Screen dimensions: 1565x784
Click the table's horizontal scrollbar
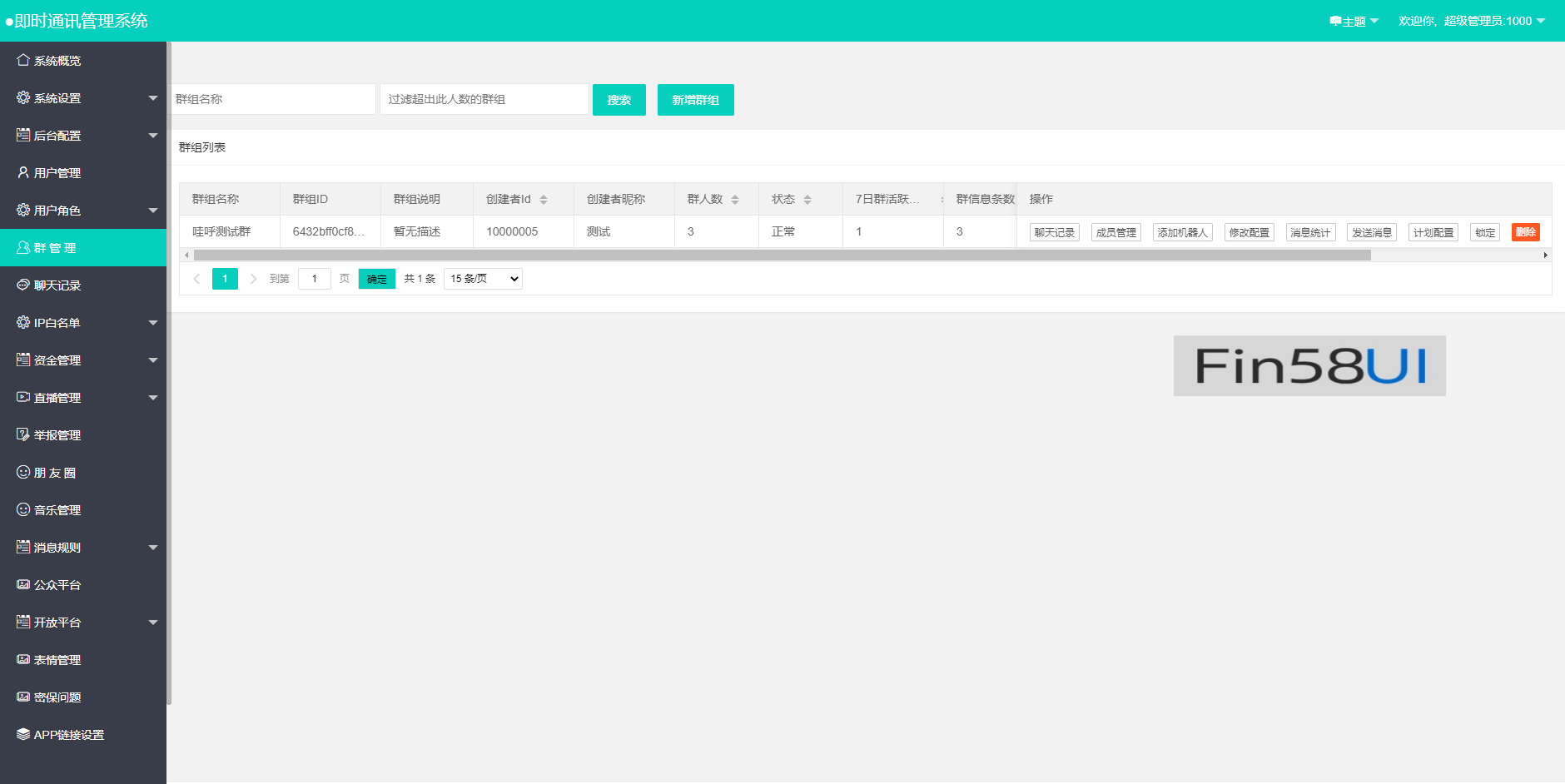coord(782,256)
